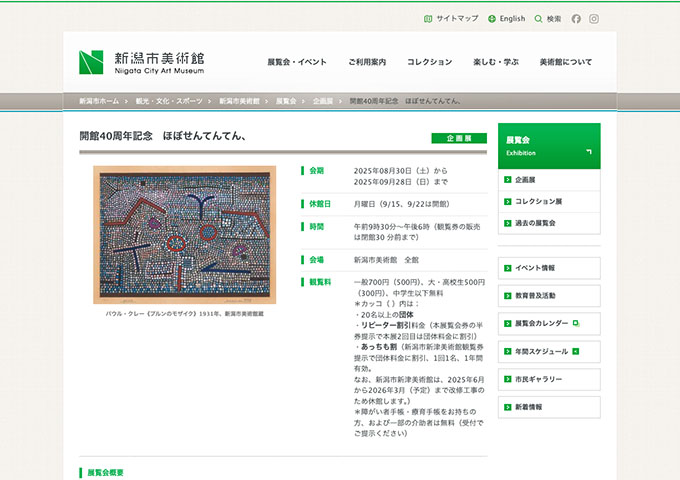Viewport: 680px width, 480px height.
Task: Go to 展覧会 breadcrumb
Action: pos(286,101)
